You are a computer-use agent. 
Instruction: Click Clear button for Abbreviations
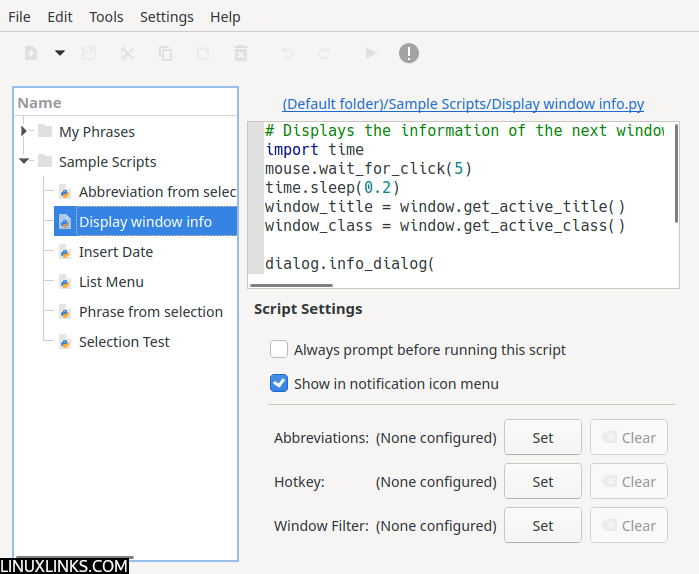click(629, 437)
